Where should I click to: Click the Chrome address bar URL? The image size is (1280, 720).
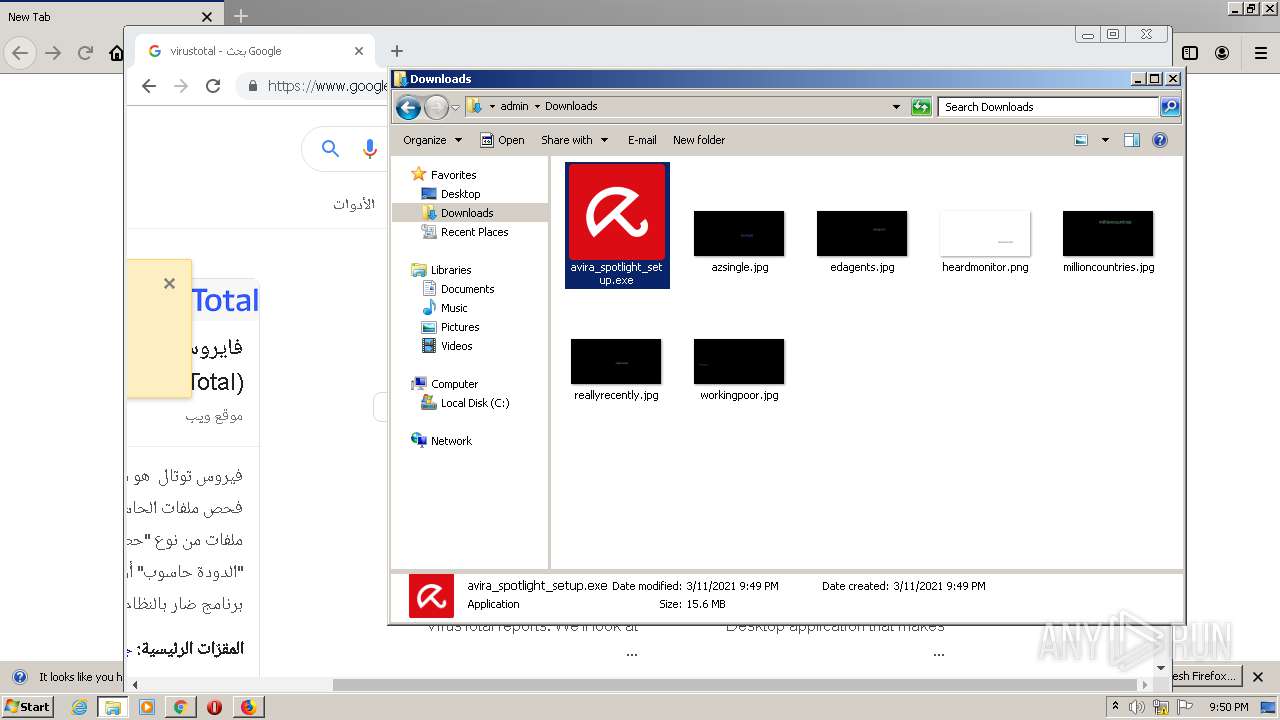pyautogui.click(x=327, y=86)
